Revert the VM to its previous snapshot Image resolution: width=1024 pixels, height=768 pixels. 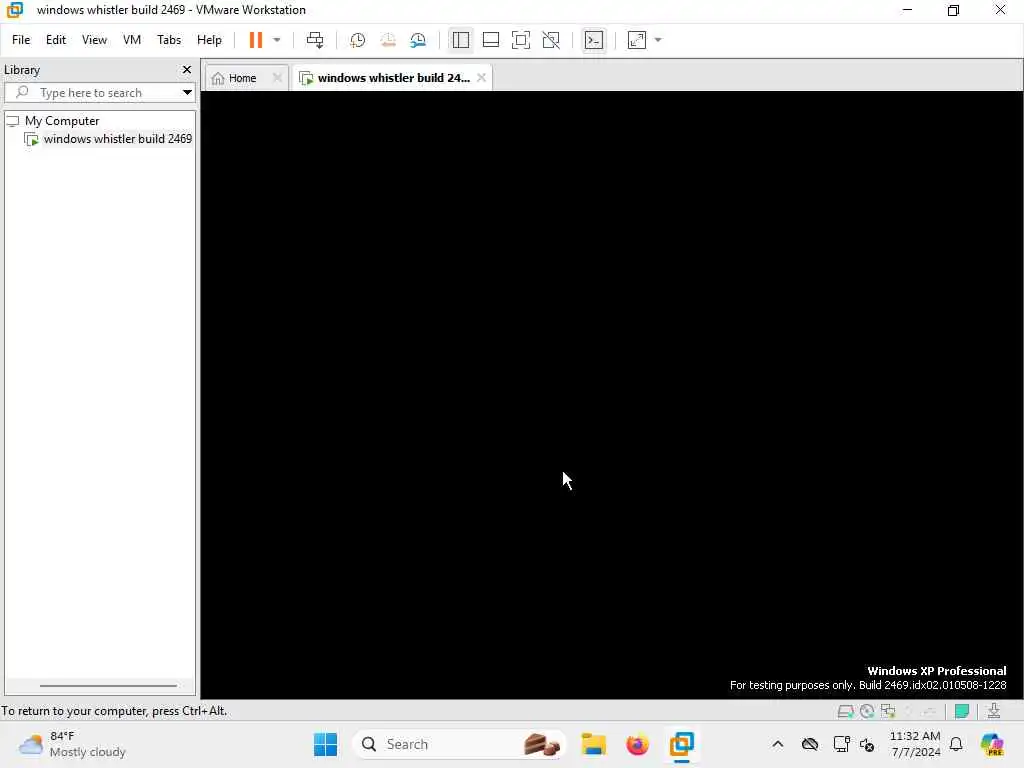(388, 40)
